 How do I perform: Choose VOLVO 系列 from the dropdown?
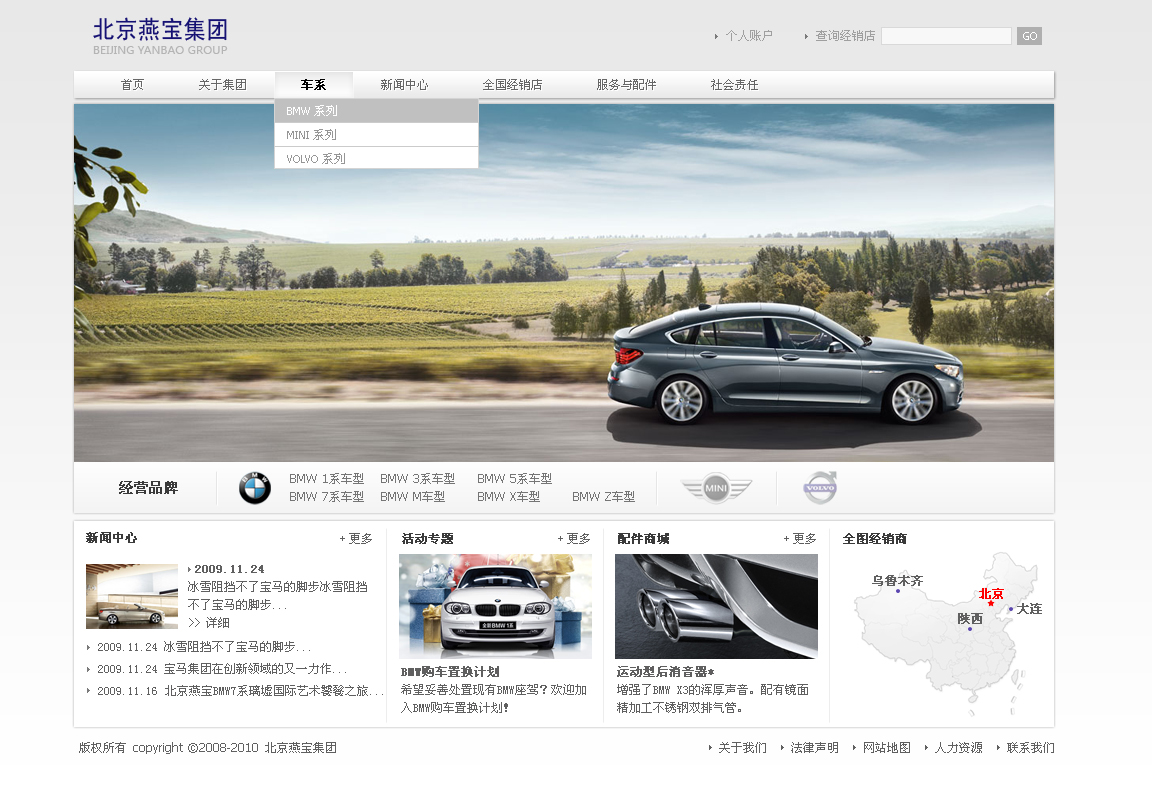(376, 158)
